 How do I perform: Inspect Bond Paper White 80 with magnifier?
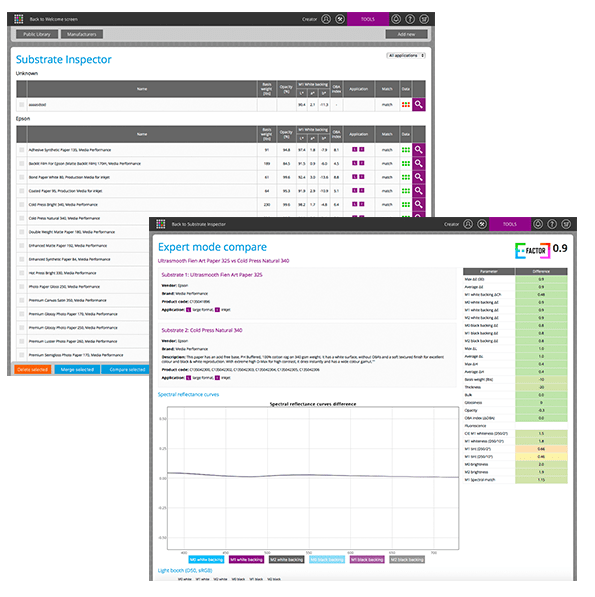tap(419, 177)
